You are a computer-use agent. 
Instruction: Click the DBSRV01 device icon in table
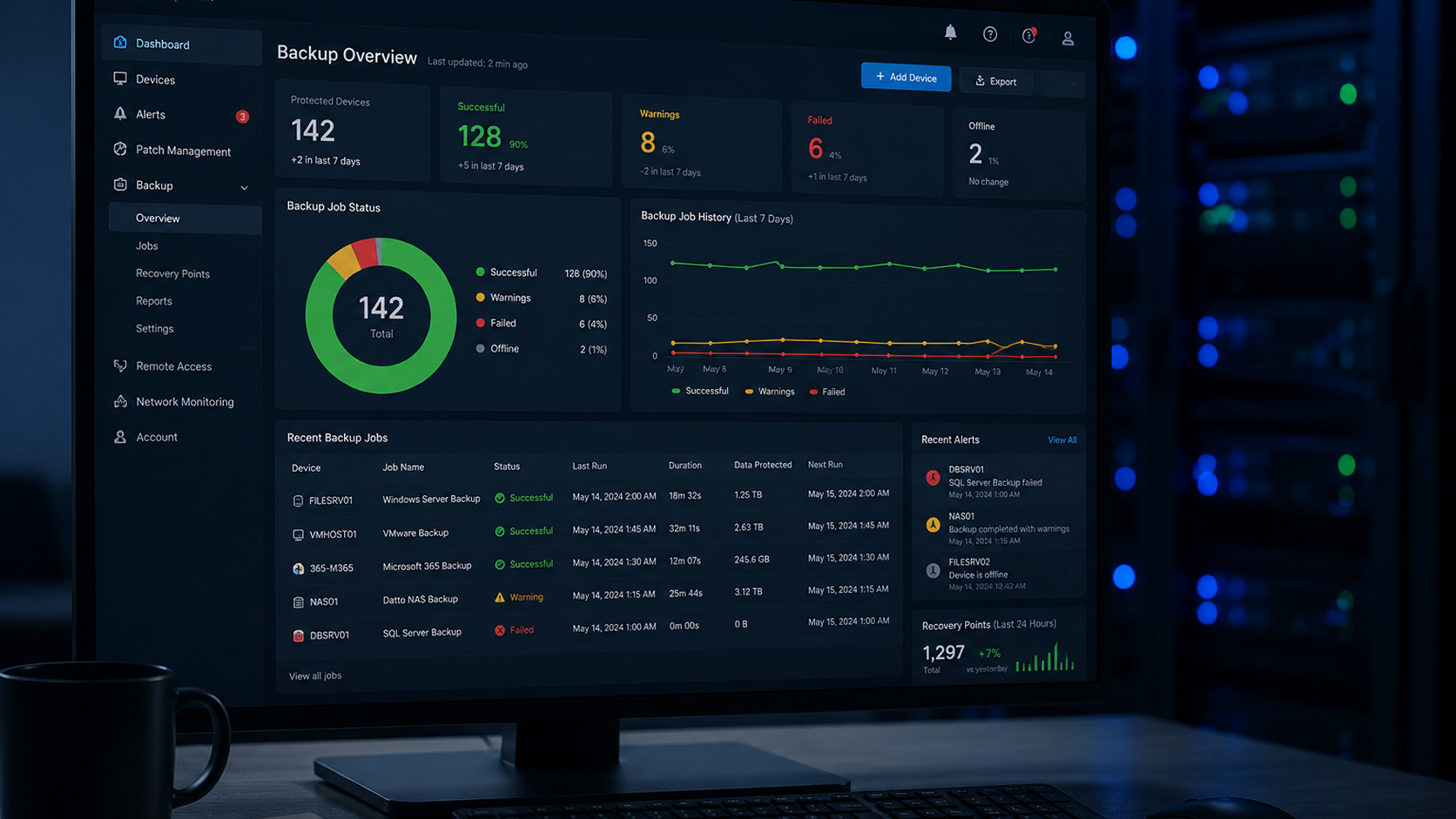pos(298,635)
